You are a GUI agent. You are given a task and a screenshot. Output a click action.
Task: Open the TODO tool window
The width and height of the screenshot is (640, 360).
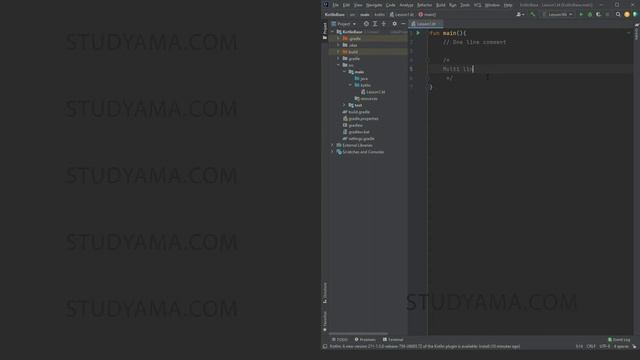coord(340,340)
